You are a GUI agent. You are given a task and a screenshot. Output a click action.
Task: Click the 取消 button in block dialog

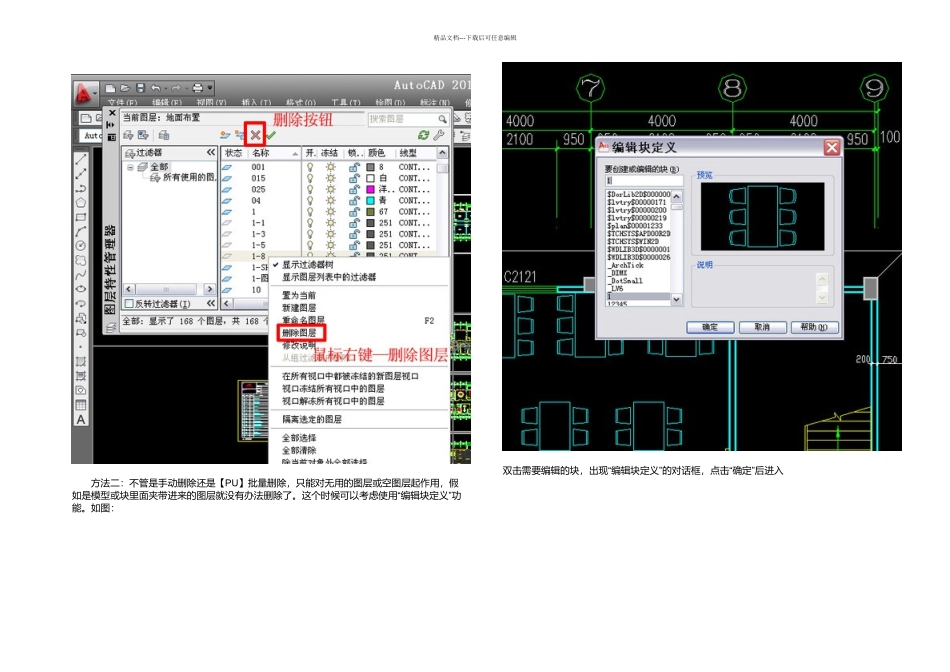pos(762,327)
